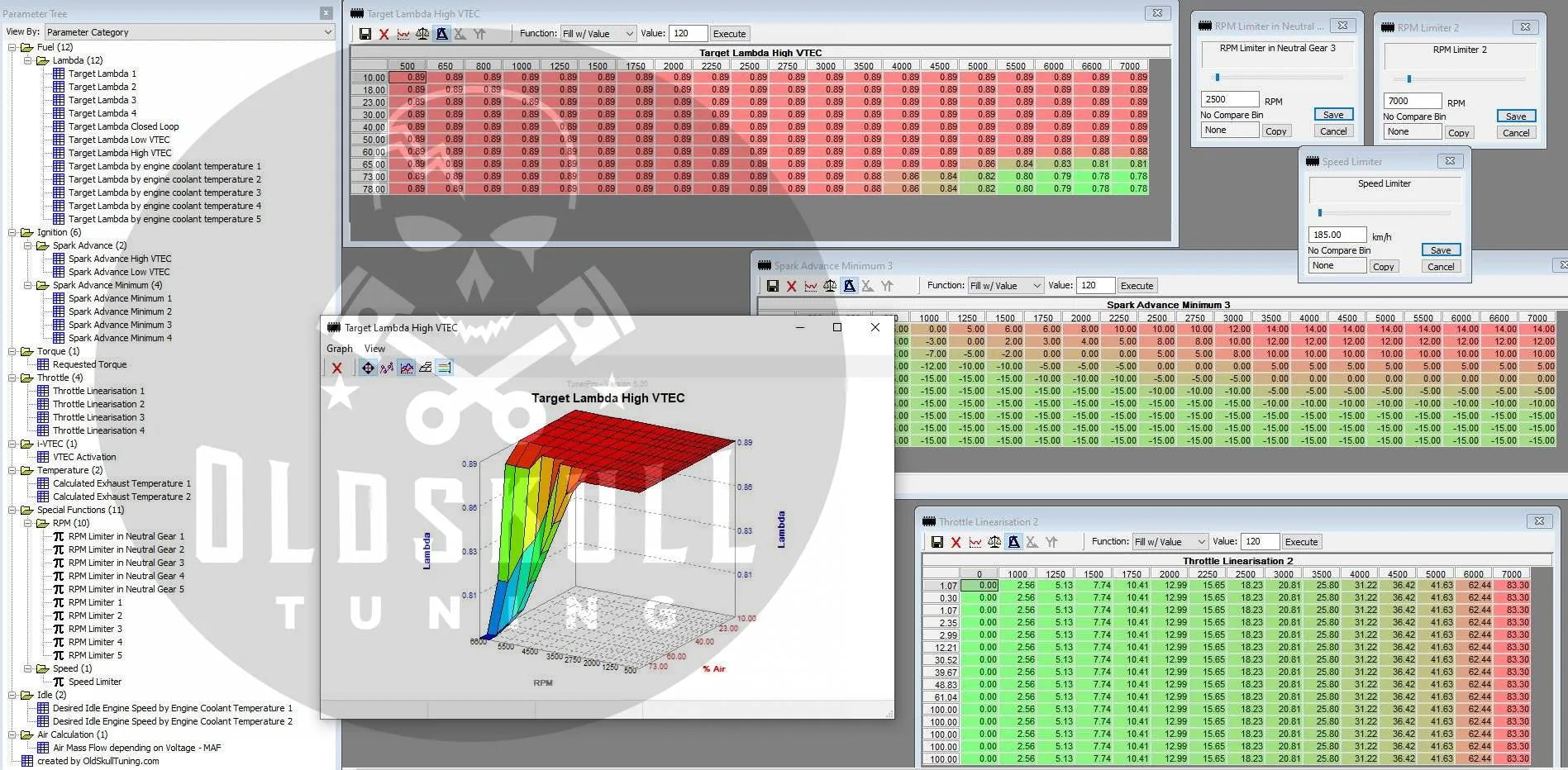1568x770 pixels.
Task: Click the RPM Limiter 2 slider handle
Action: [1409, 79]
